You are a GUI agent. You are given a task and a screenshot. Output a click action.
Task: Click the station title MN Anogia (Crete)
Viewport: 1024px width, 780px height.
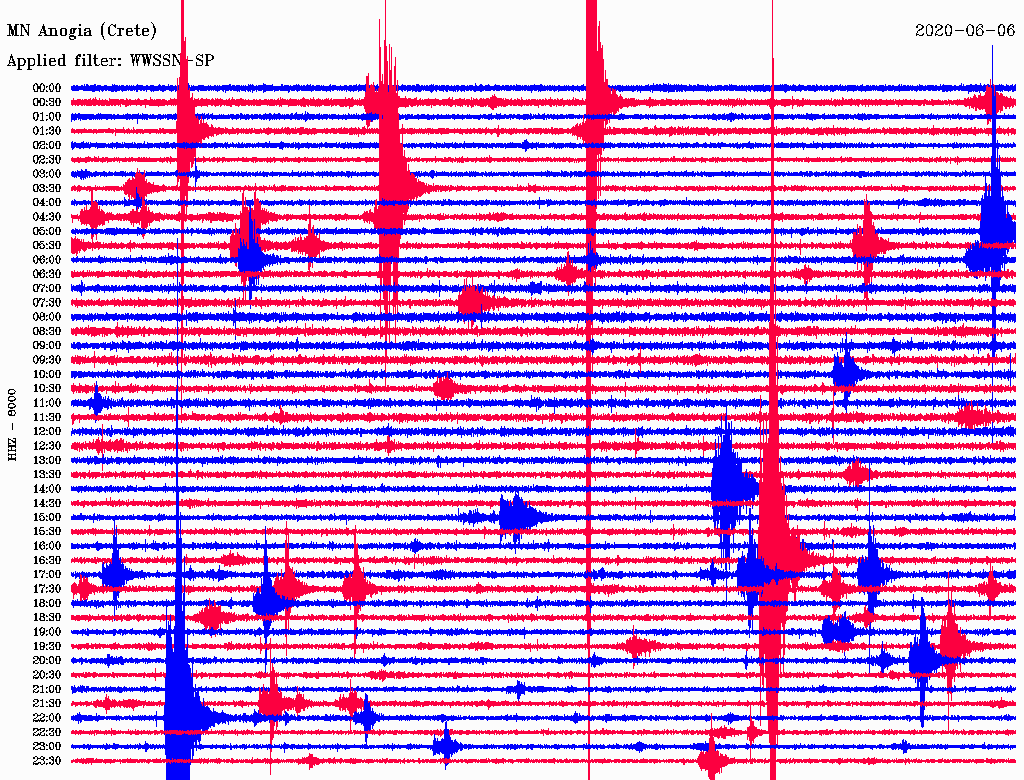82,31
